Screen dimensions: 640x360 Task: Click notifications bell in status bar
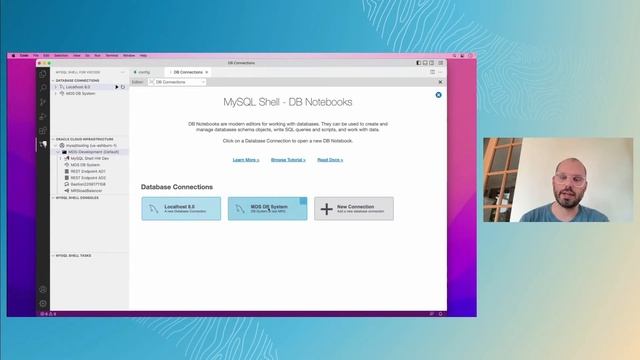(440, 314)
